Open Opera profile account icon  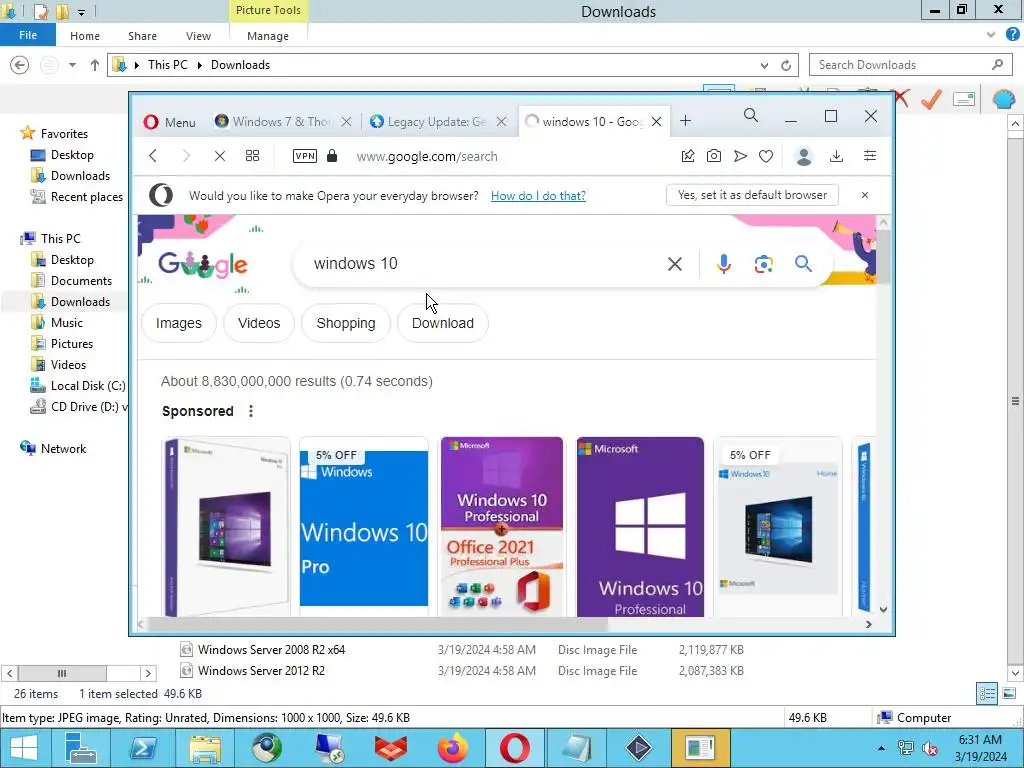pyautogui.click(x=804, y=156)
